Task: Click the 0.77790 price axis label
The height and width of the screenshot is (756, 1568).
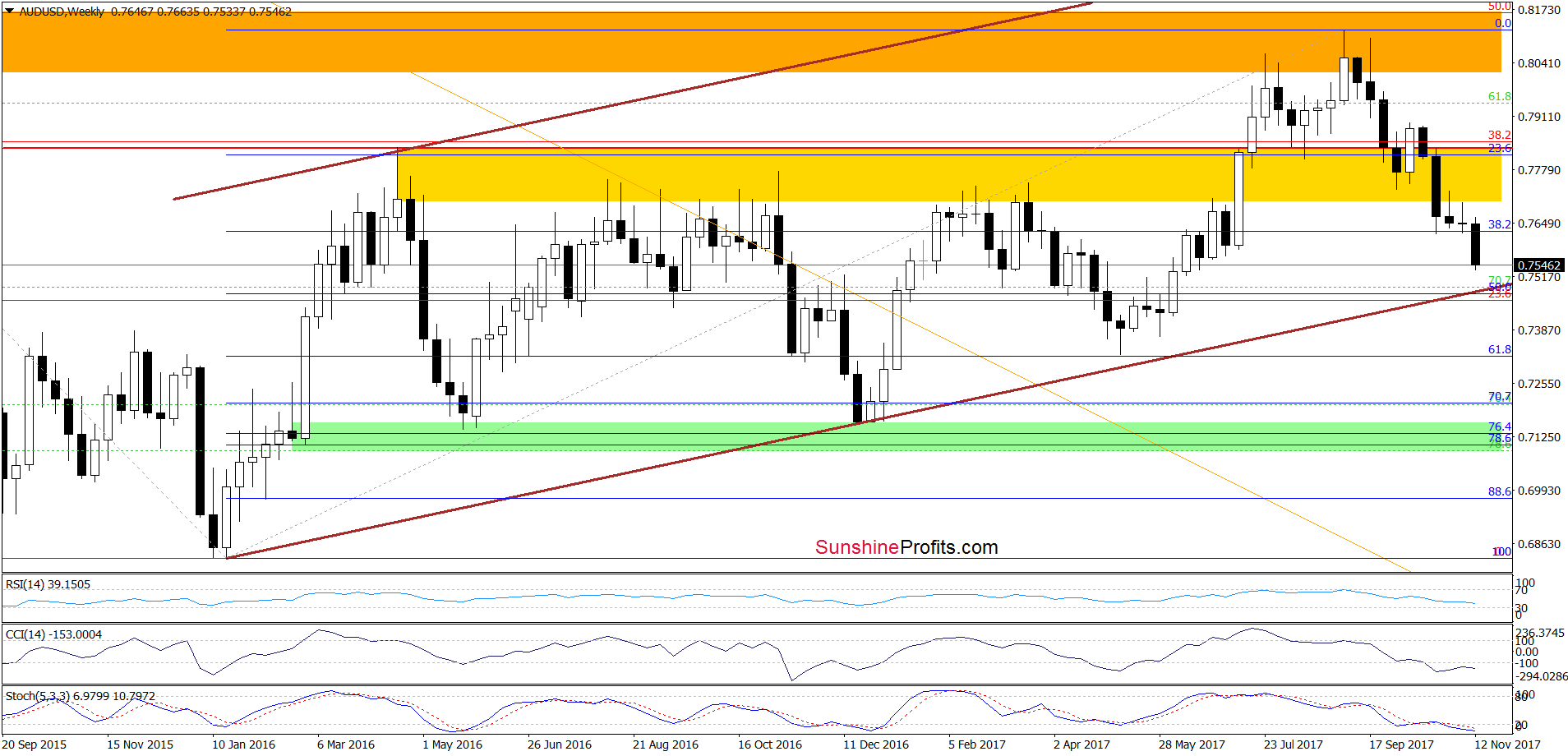Action: [x=1539, y=170]
